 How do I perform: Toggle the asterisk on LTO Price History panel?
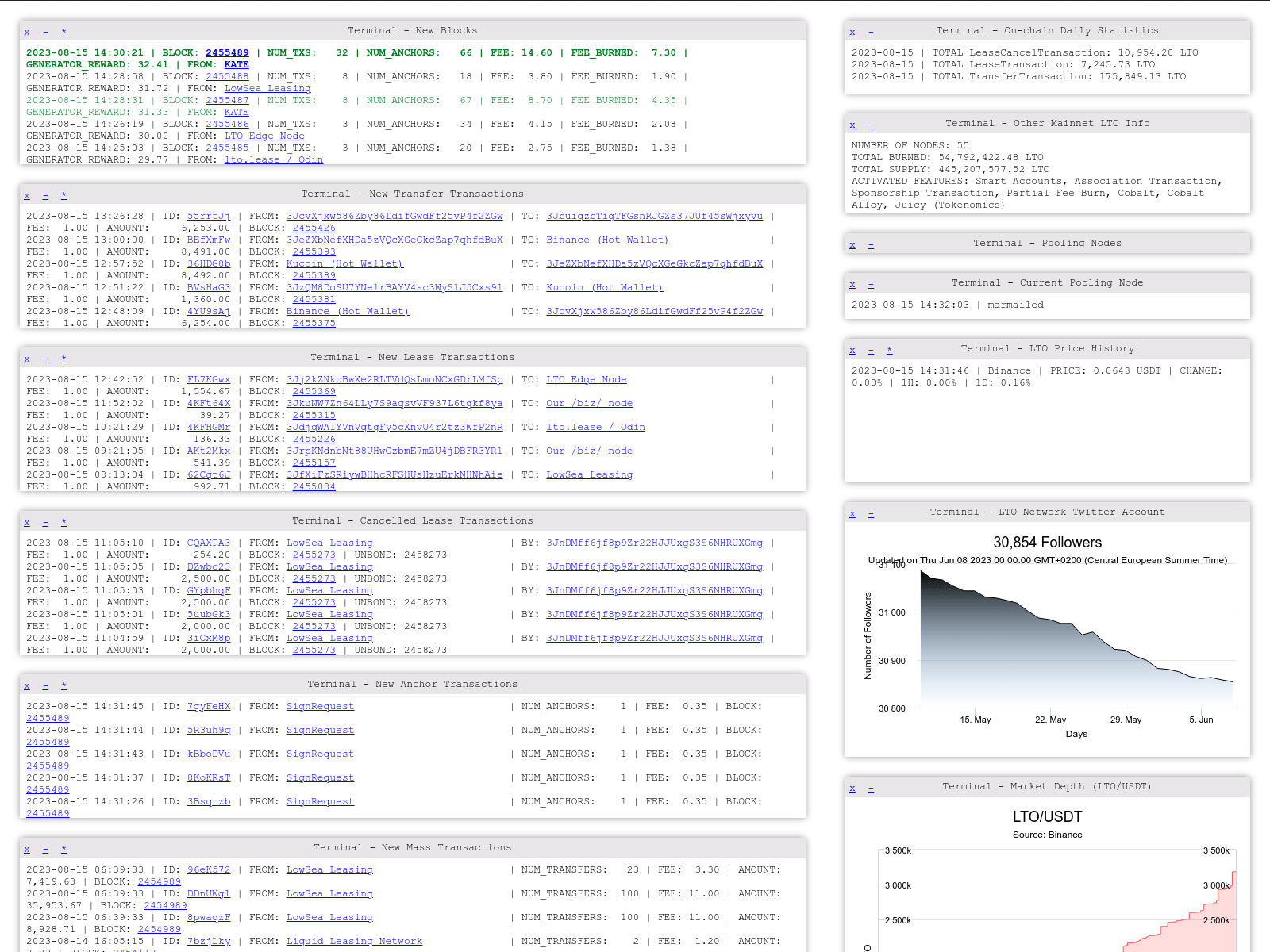(890, 351)
